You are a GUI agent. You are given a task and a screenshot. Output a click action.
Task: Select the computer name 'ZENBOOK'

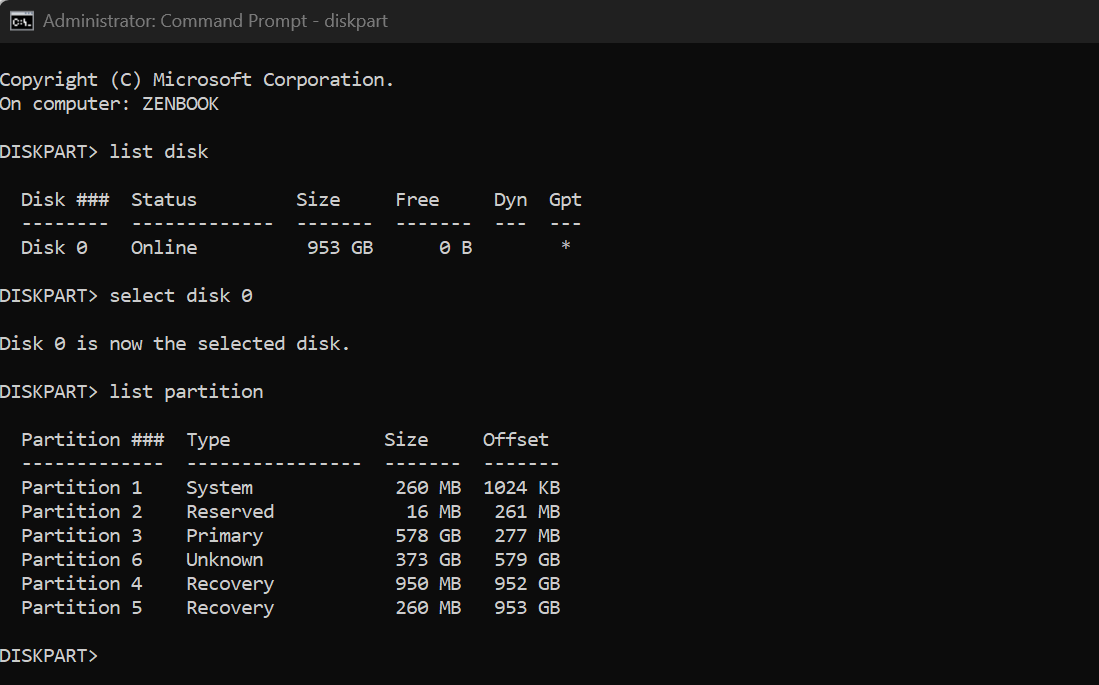click(181, 104)
